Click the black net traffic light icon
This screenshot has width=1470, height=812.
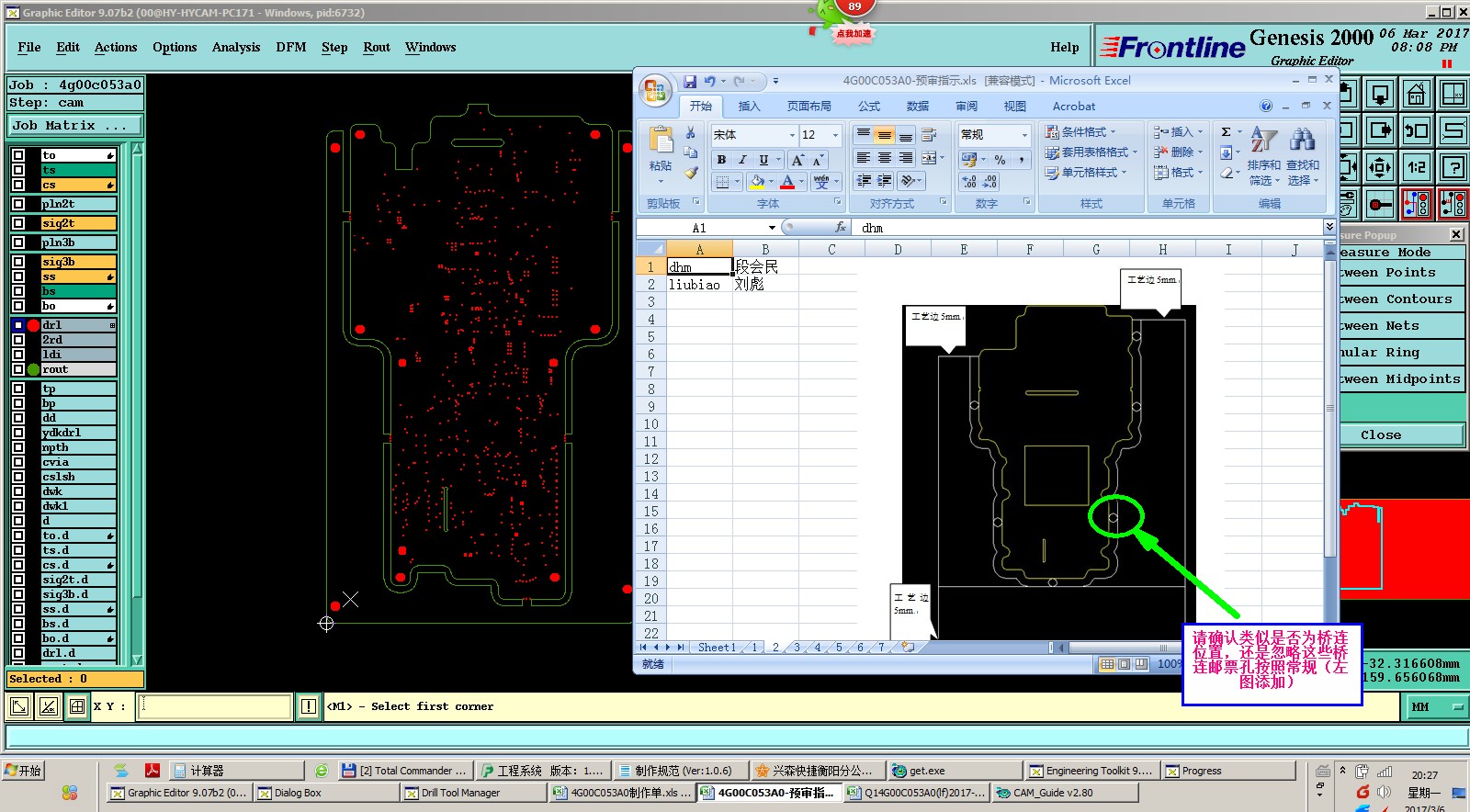[1453, 205]
